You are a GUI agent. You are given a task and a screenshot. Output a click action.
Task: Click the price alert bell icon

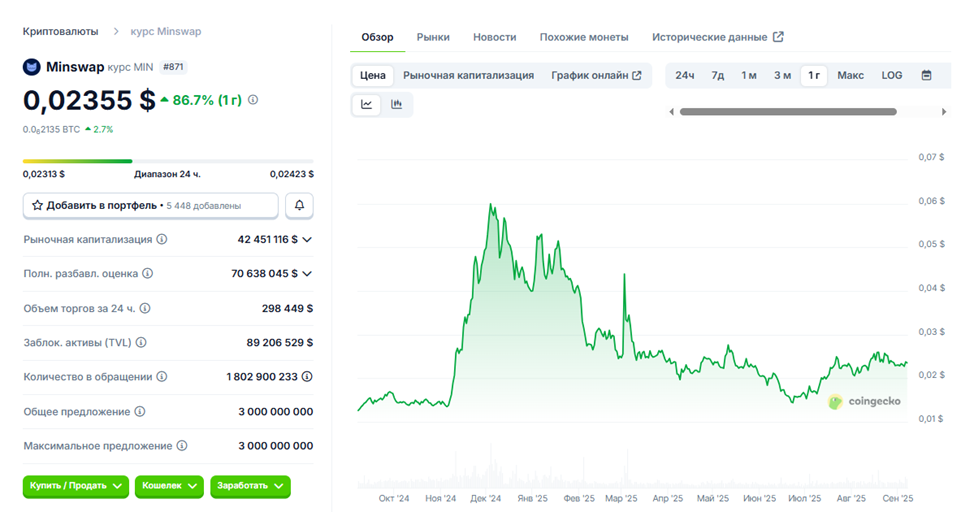pos(299,205)
